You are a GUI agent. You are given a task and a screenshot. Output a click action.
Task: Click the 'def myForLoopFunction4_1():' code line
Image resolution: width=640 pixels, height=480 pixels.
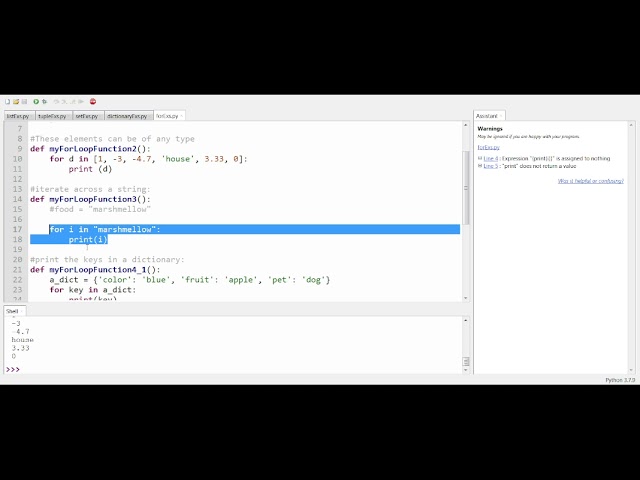[95, 270]
